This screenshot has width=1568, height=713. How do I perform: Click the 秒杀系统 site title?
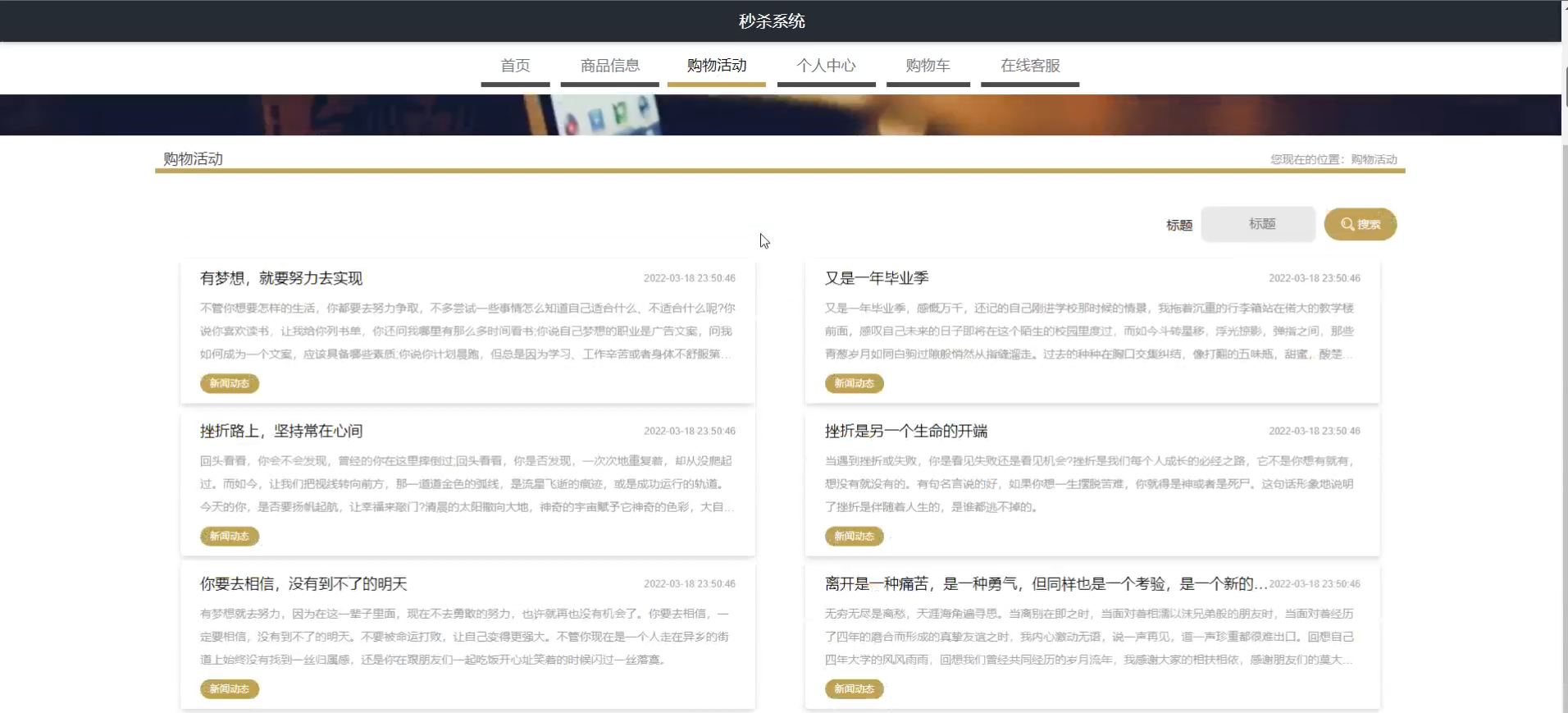(x=772, y=21)
